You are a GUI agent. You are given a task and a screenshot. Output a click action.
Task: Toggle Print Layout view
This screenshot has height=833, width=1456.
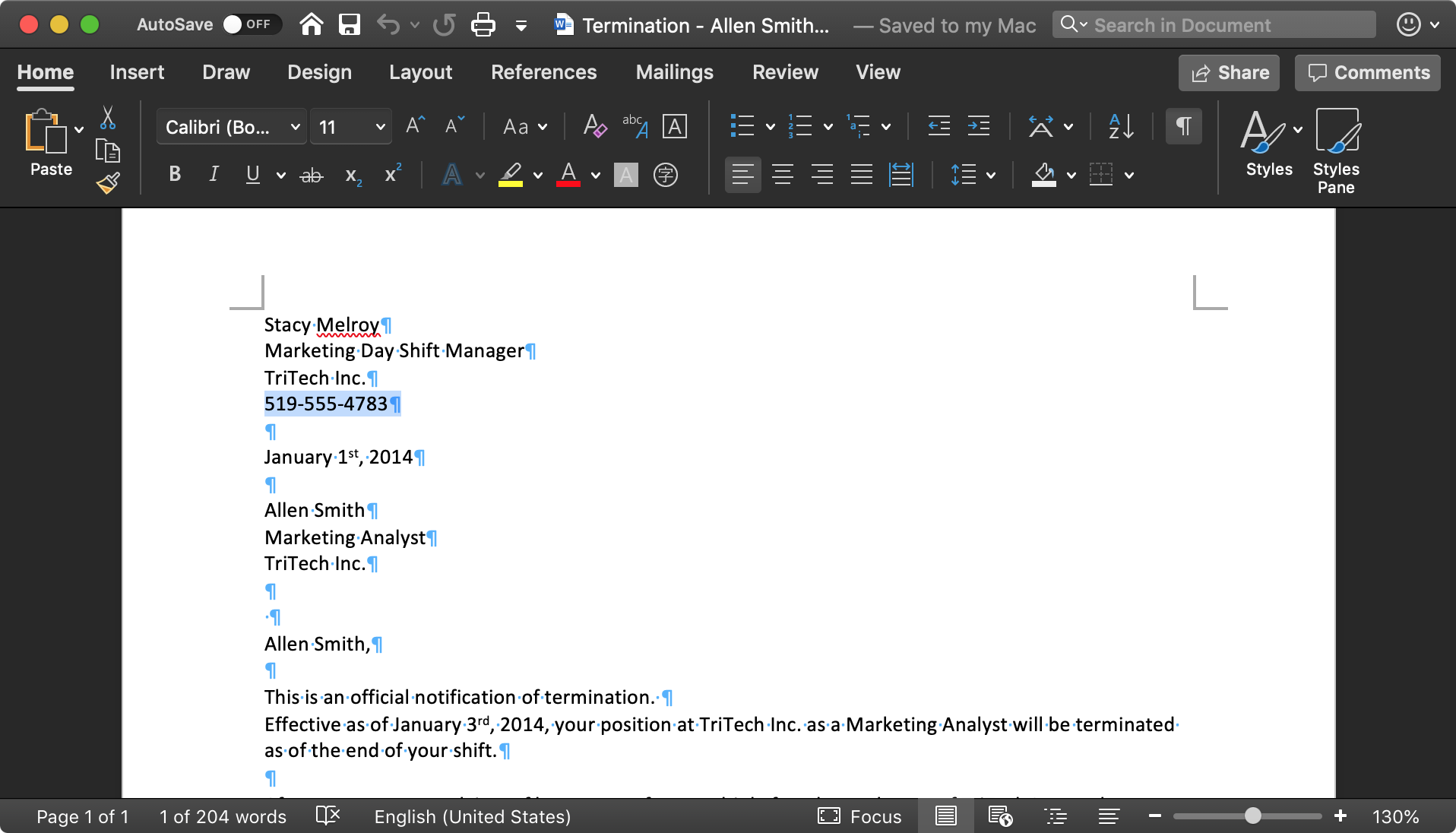click(x=946, y=816)
